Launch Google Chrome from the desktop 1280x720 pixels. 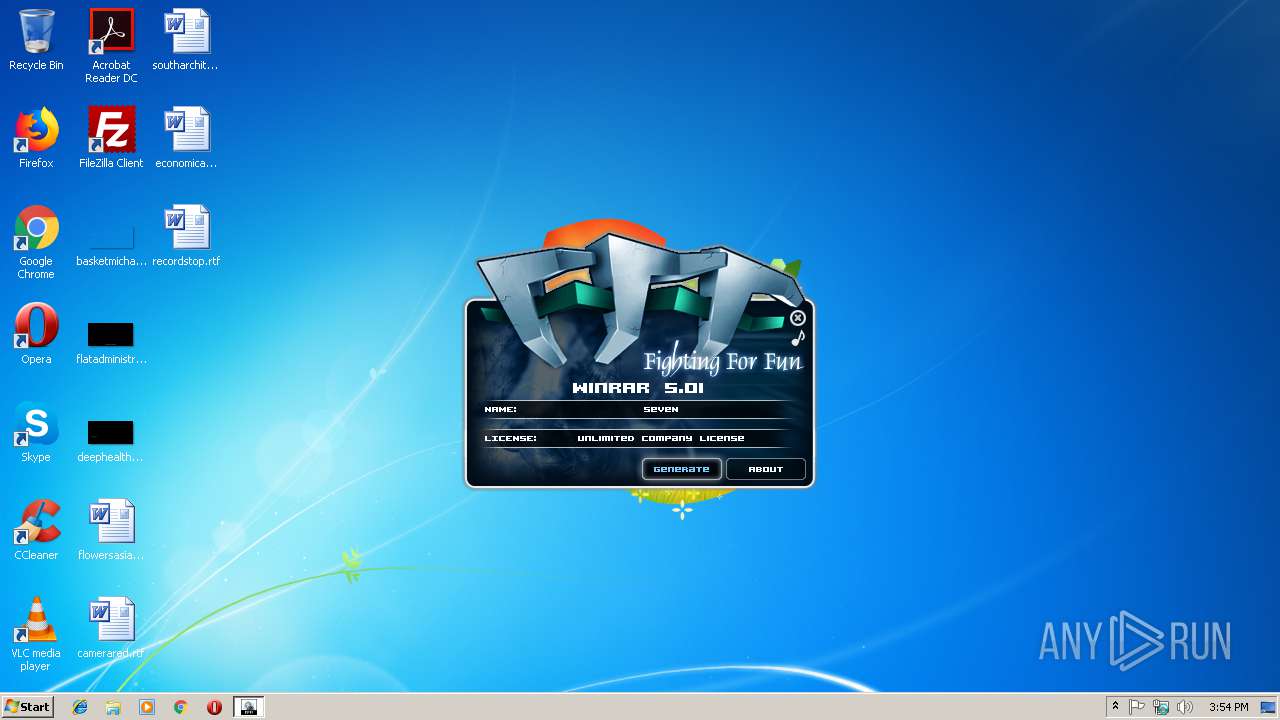[36, 242]
